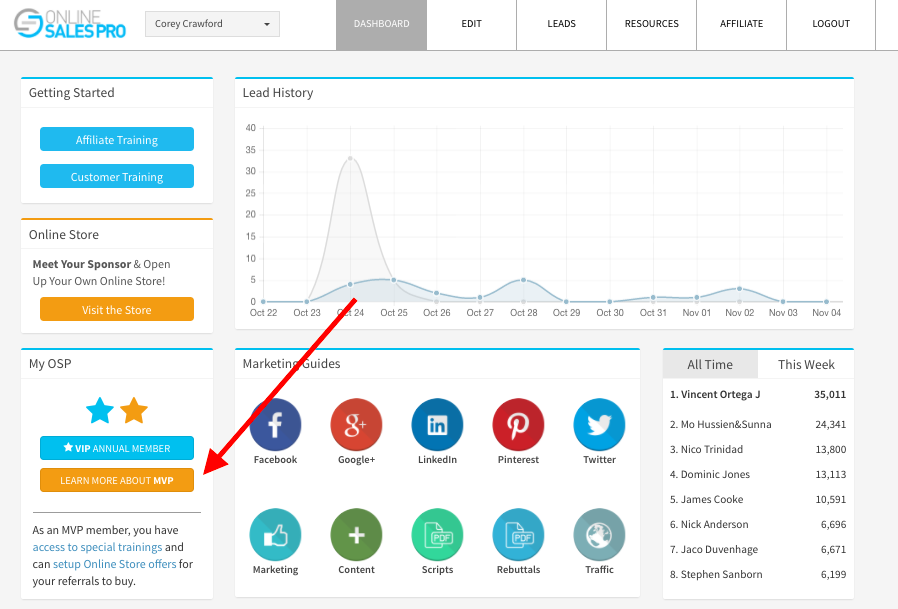
Task: Open the Affiliate navigation tab
Action: pyautogui.click(x=742, y=24)
